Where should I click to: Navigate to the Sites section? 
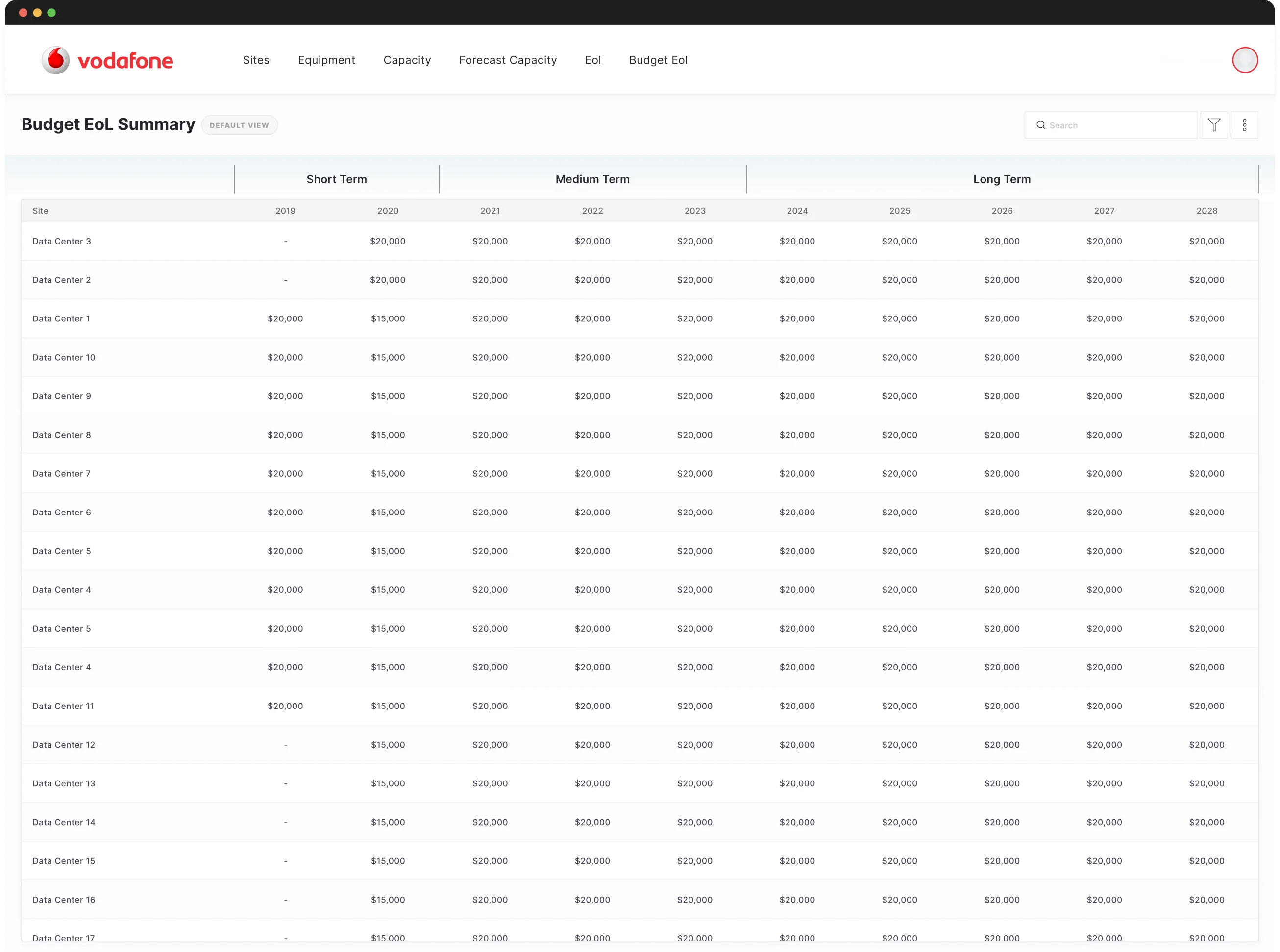[x=256, y=60]
